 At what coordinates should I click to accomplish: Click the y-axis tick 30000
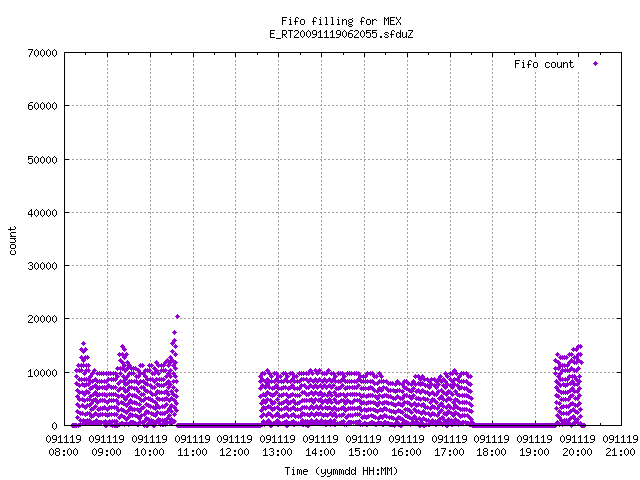click(42, 266)
